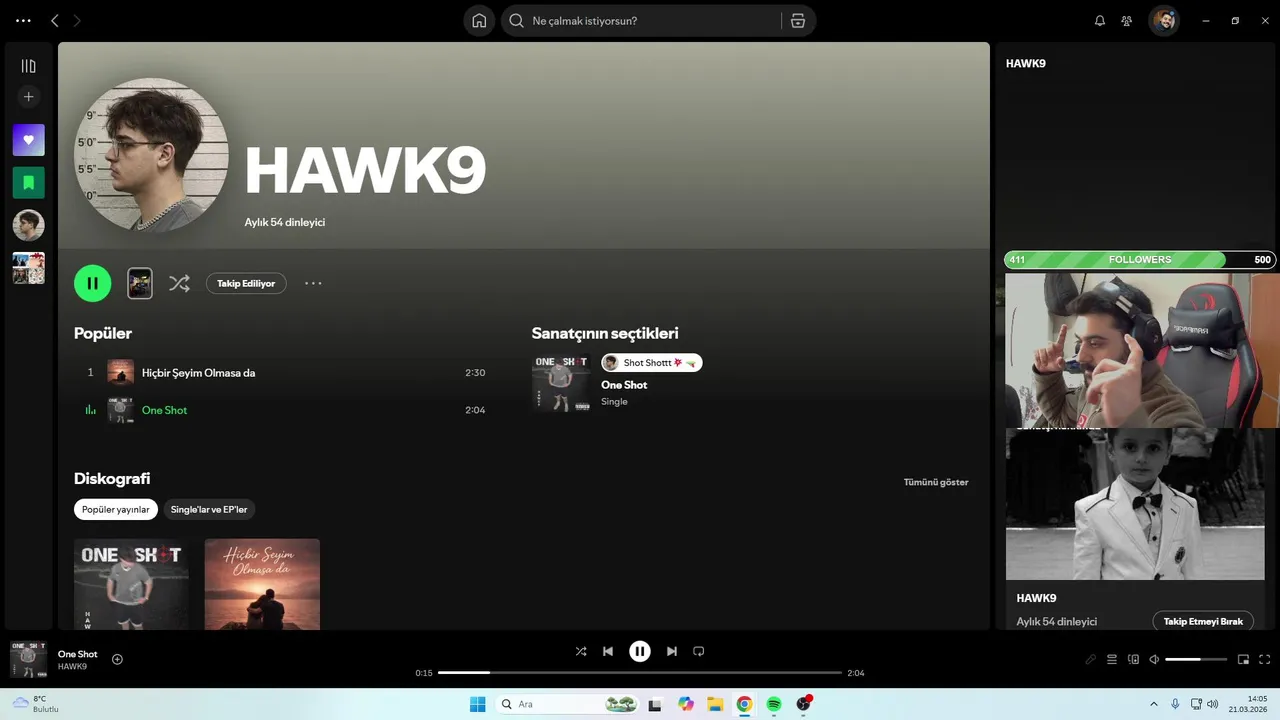Image resolution: width=1280 pixels, height=720 pixels.
Task: Open OBS Studio from the taskbar
Action: click(804, 704)
